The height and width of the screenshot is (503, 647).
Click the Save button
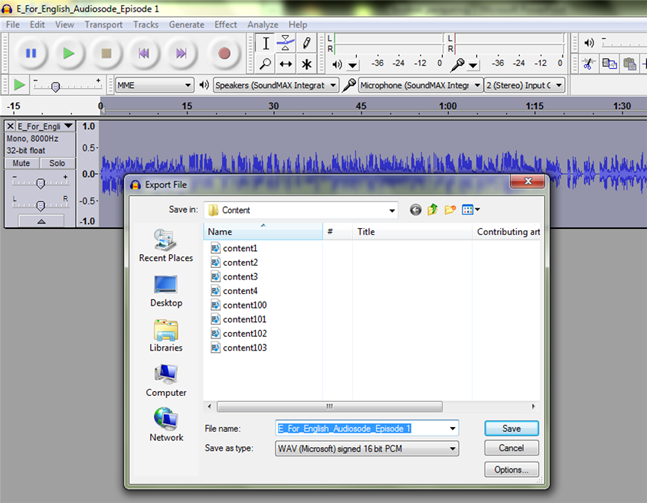pyautogui.click(x=511, y=428)
